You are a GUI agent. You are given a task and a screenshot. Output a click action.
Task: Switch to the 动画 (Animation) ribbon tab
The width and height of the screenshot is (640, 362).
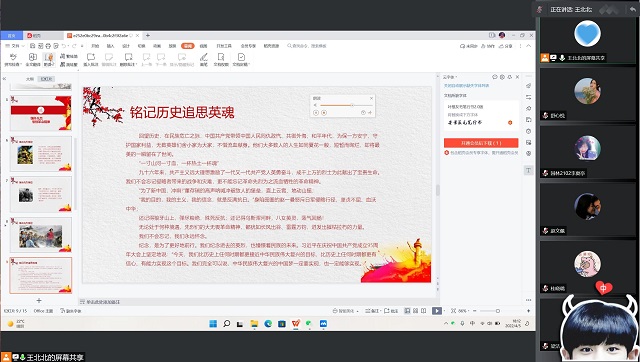(x=157, y=46)
